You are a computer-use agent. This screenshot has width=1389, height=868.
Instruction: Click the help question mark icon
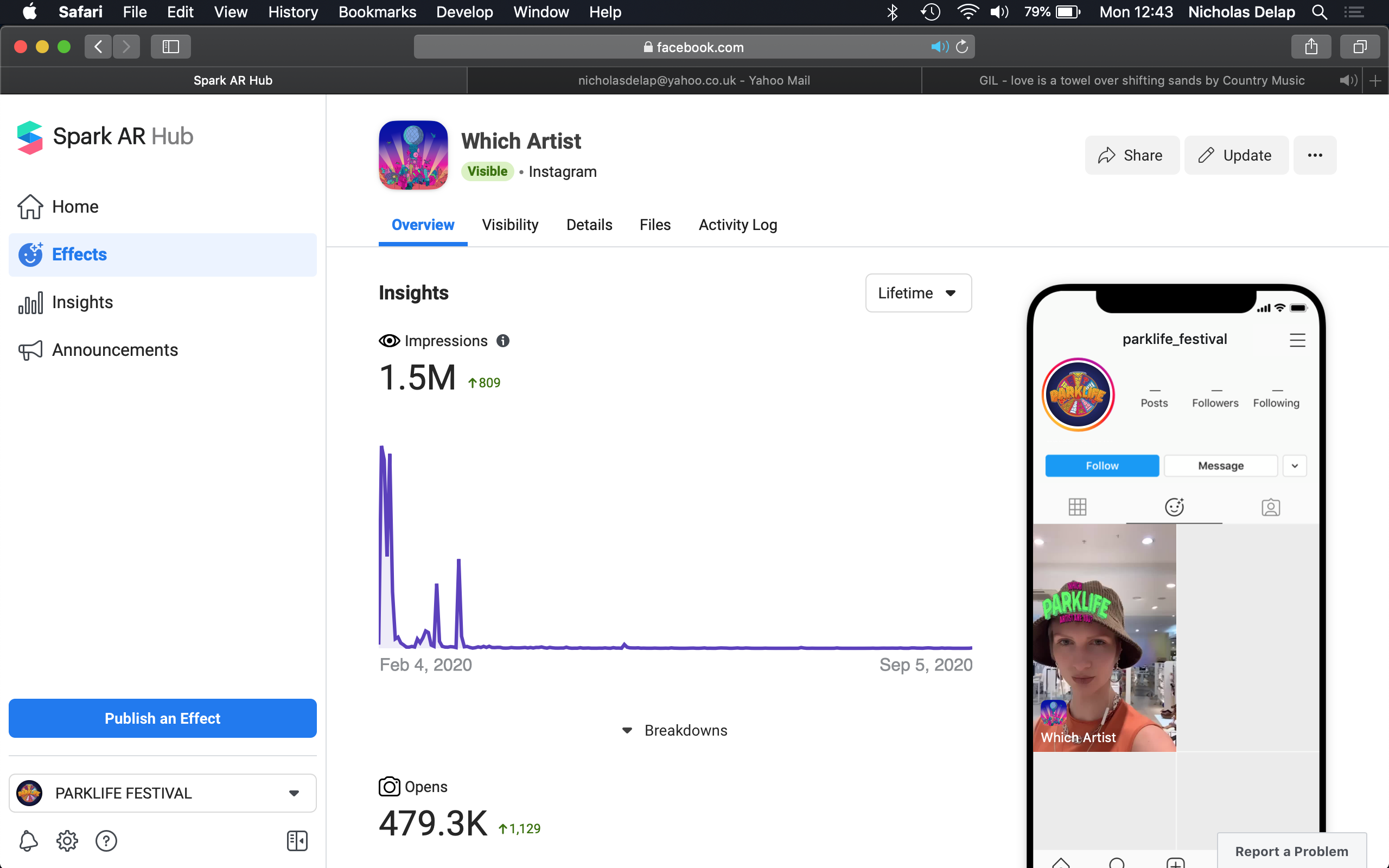[x=106, y=841]
